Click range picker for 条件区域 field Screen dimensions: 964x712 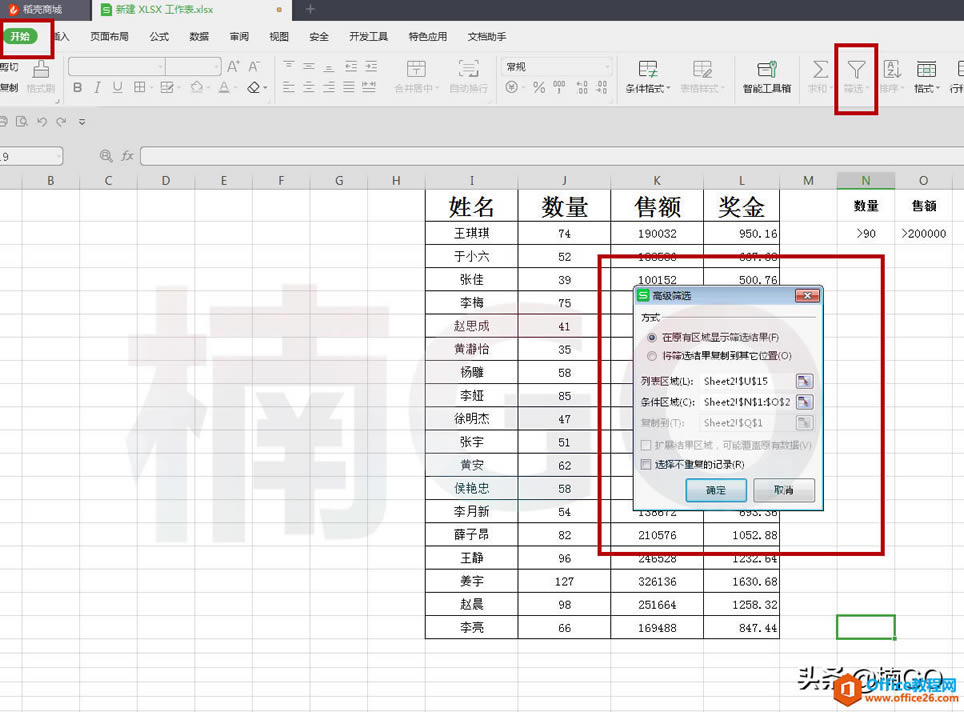click(x=804, y=402)
